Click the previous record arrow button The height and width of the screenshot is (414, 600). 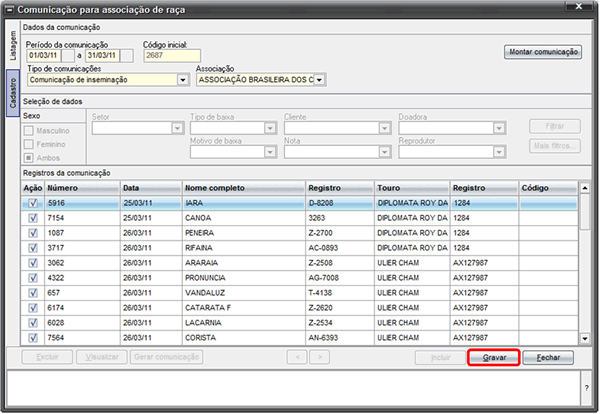pos(297,357)
